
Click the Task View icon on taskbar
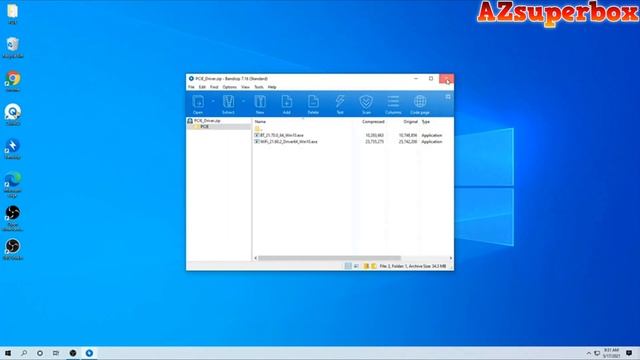[56, 353]
